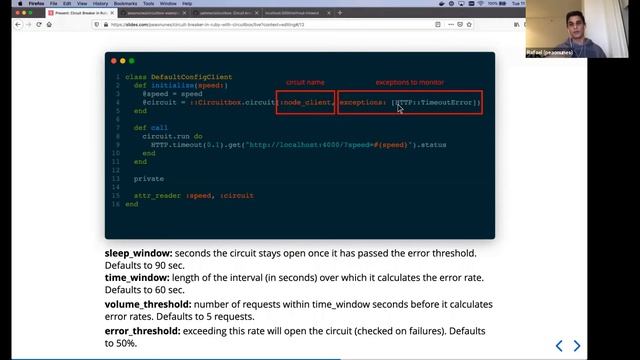The image size is (640, 360).
Task: Switch to the third browser tab
Action: pyautogui.click(x=225, y=13)
